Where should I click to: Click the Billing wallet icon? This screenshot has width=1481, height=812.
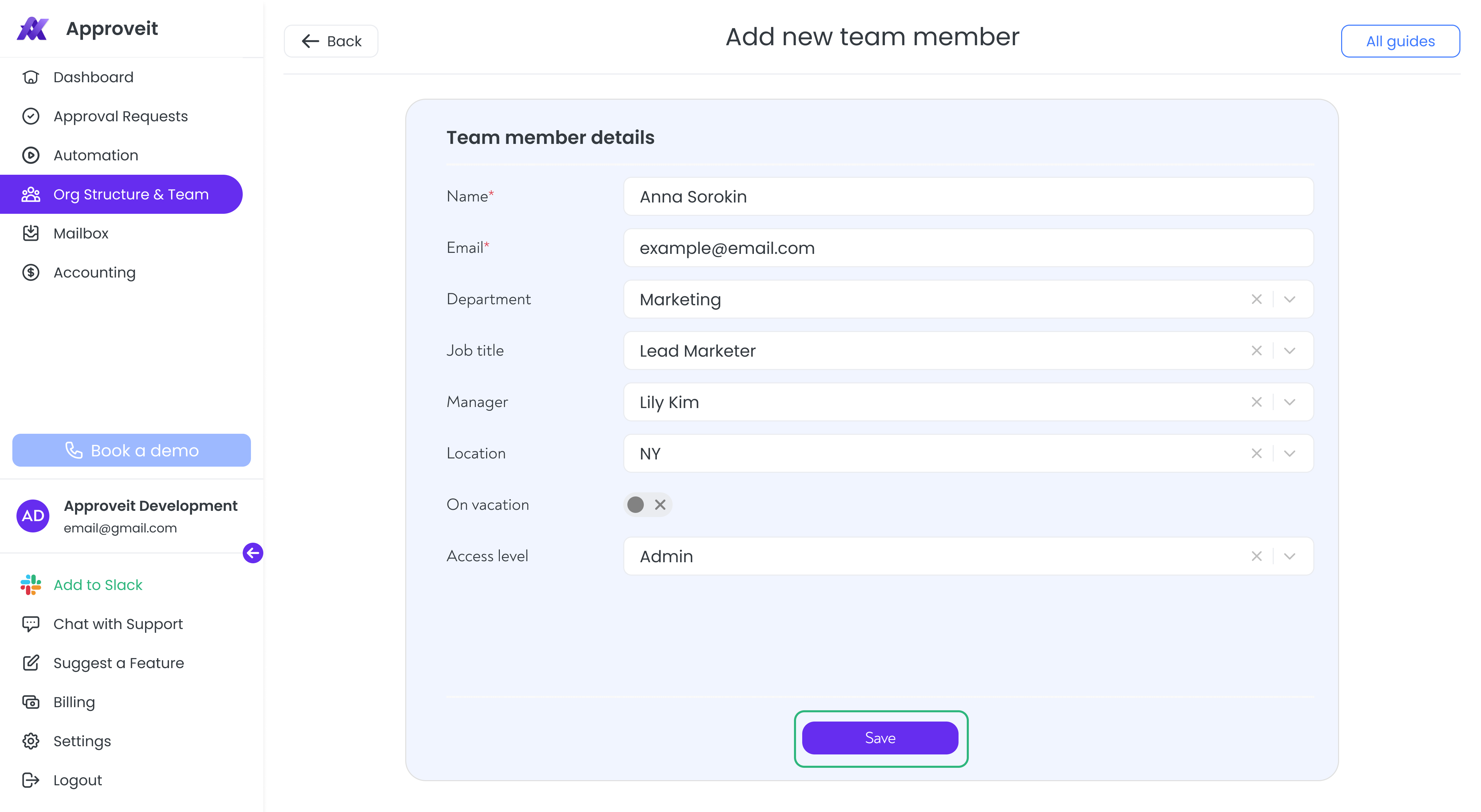tap(31, 702)
